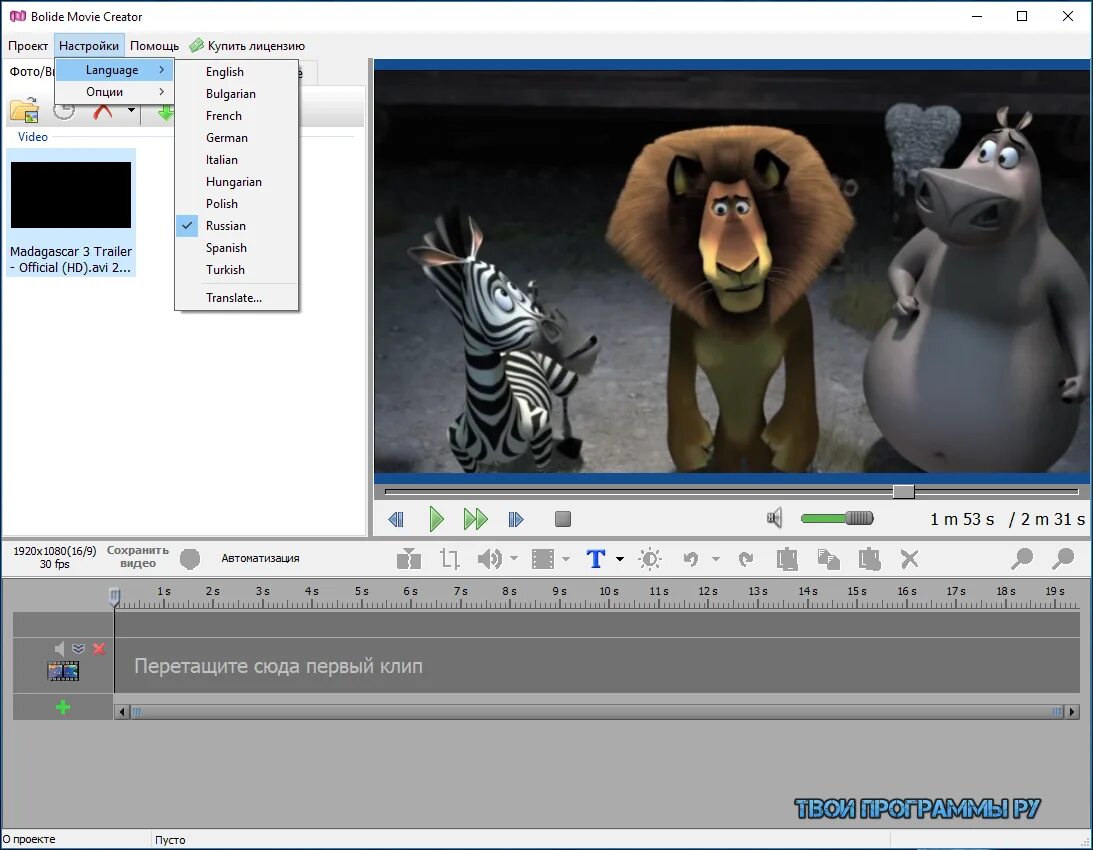
Task: Open the delete dropdown arrow in media panel
Action: point(131,109)
